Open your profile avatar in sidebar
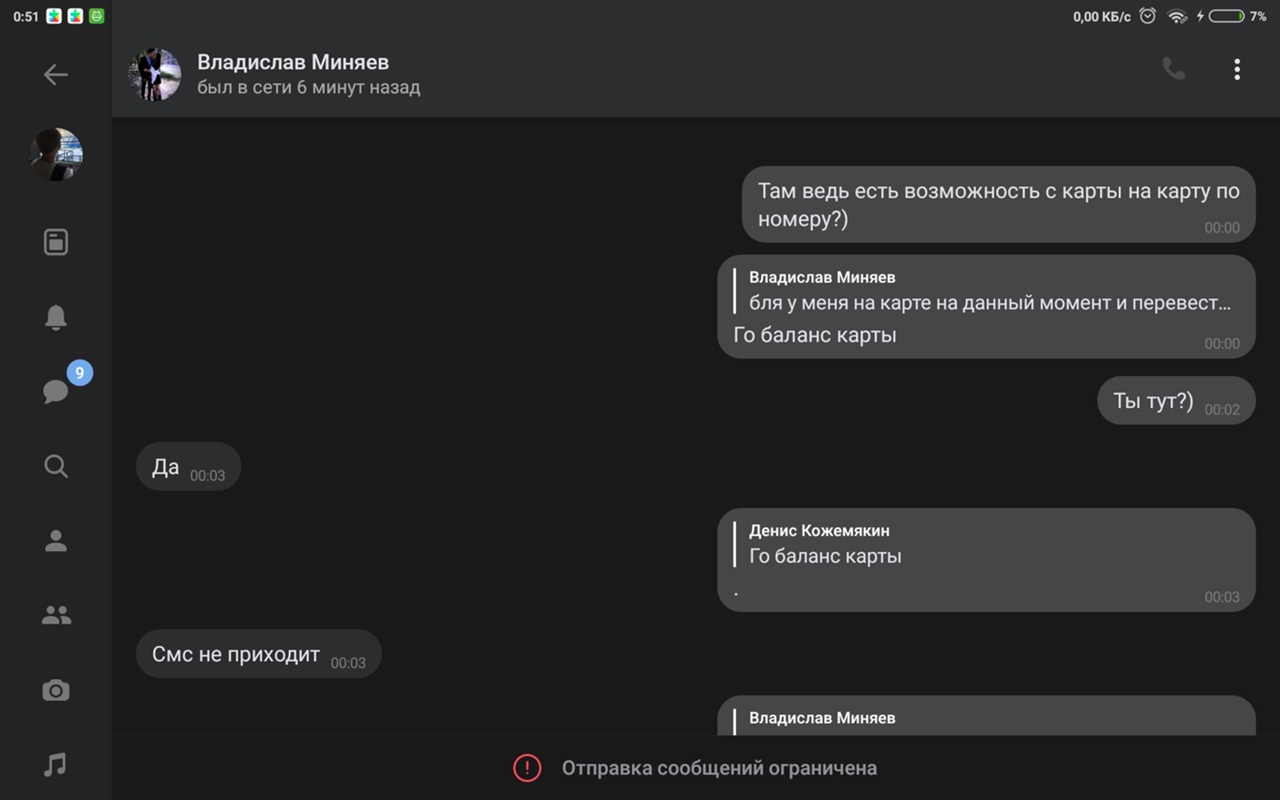This screenshot has width=1280, height=800. click(x=56, y=154)
